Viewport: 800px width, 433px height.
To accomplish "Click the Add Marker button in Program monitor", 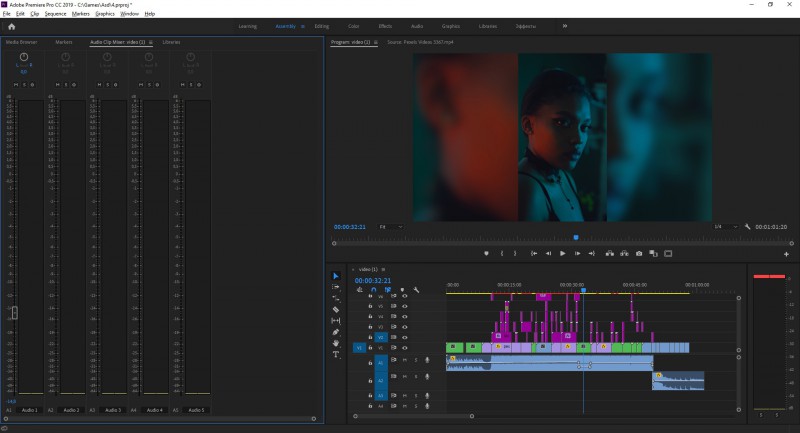I will (486, 254).
